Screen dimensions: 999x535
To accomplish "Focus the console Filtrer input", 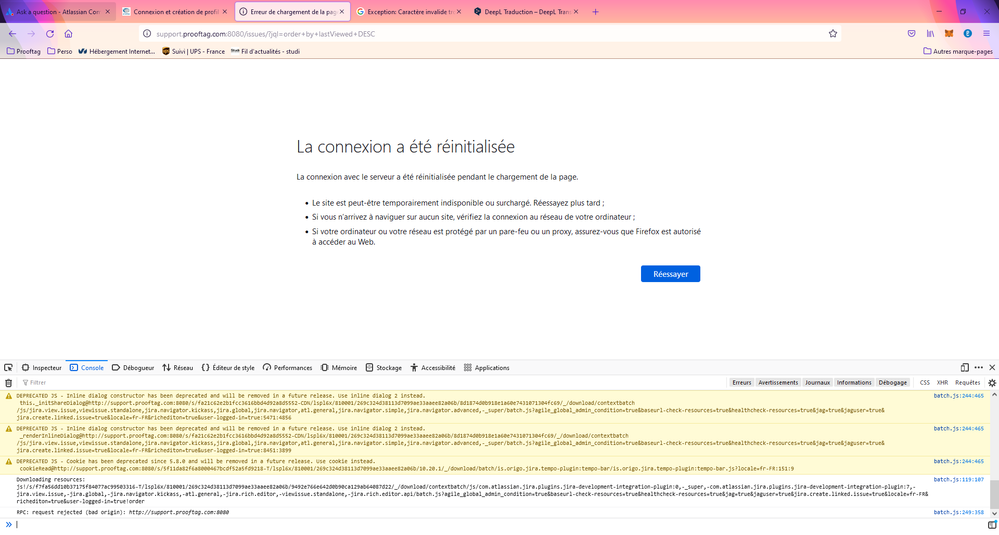I will (373, 383).
